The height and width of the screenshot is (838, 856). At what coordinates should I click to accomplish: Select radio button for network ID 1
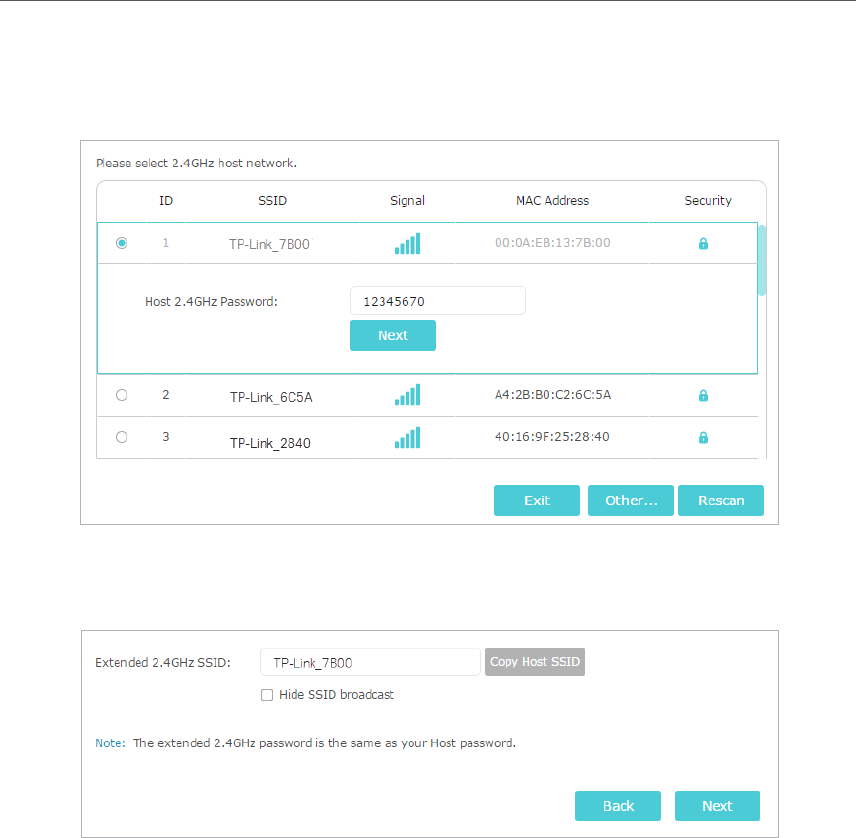coord(122,243)
